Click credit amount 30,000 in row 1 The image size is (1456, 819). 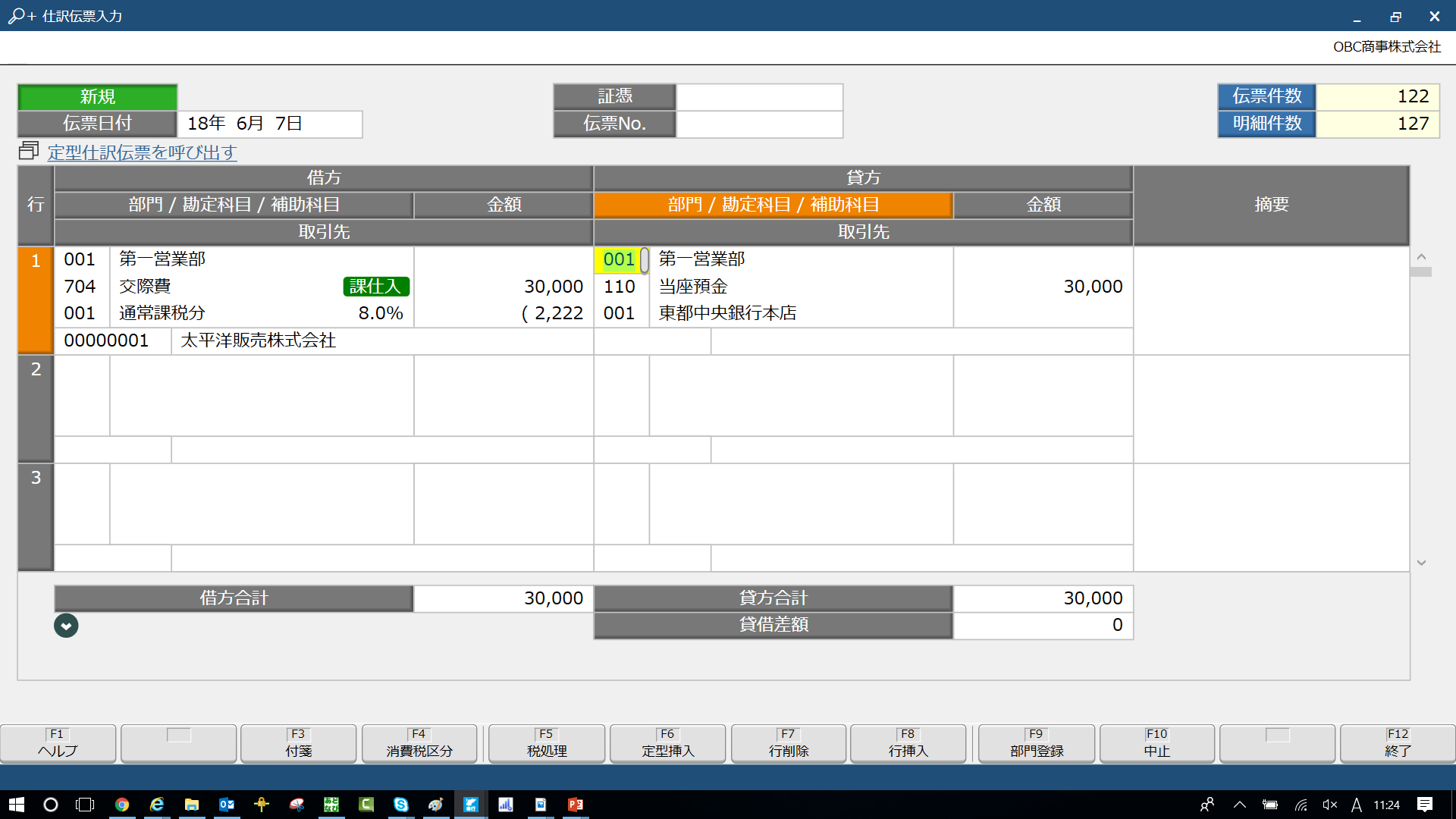tap(1093, 287)
